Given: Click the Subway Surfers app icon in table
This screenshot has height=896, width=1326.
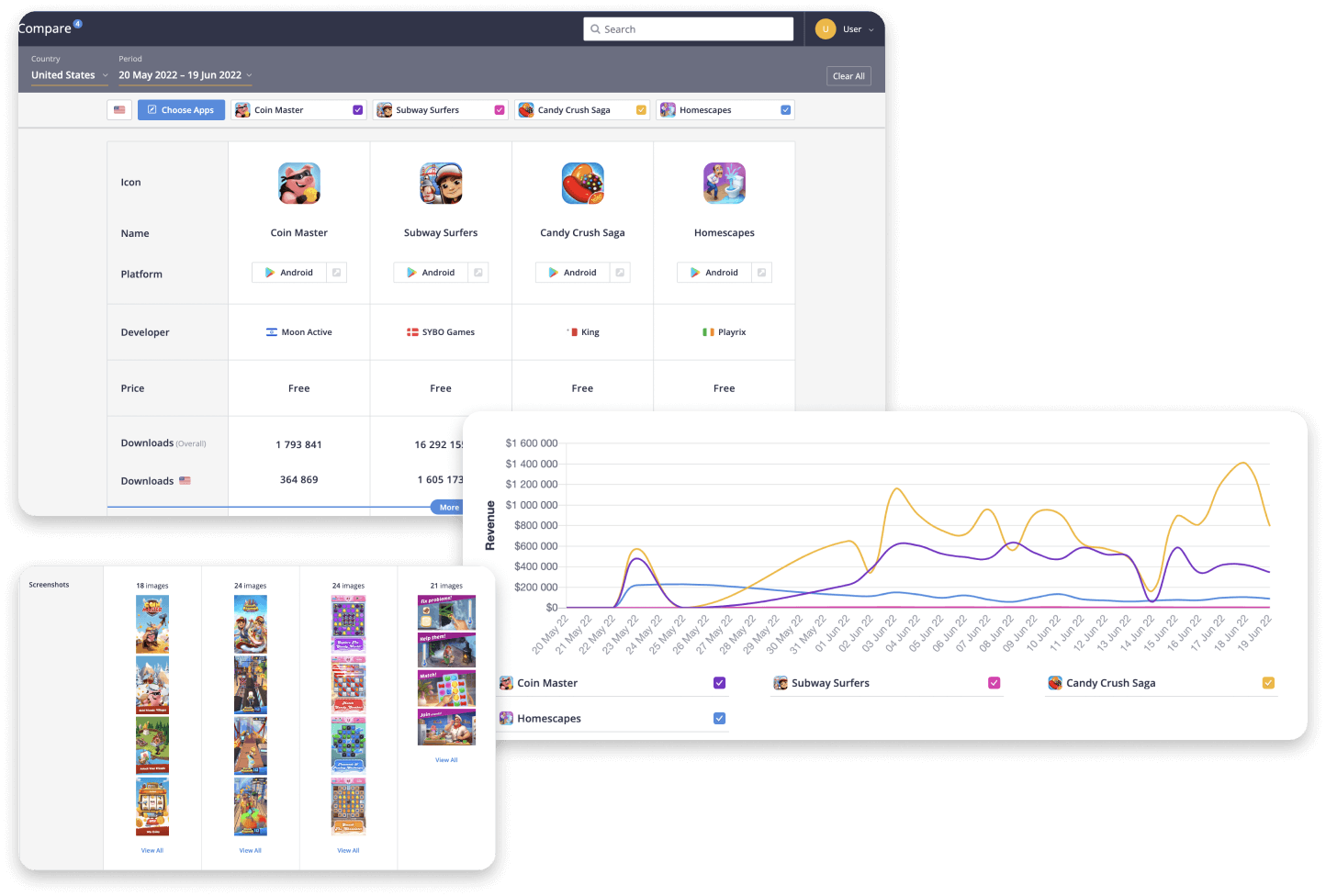Looking at the screenshot, I should click(441, 184).
